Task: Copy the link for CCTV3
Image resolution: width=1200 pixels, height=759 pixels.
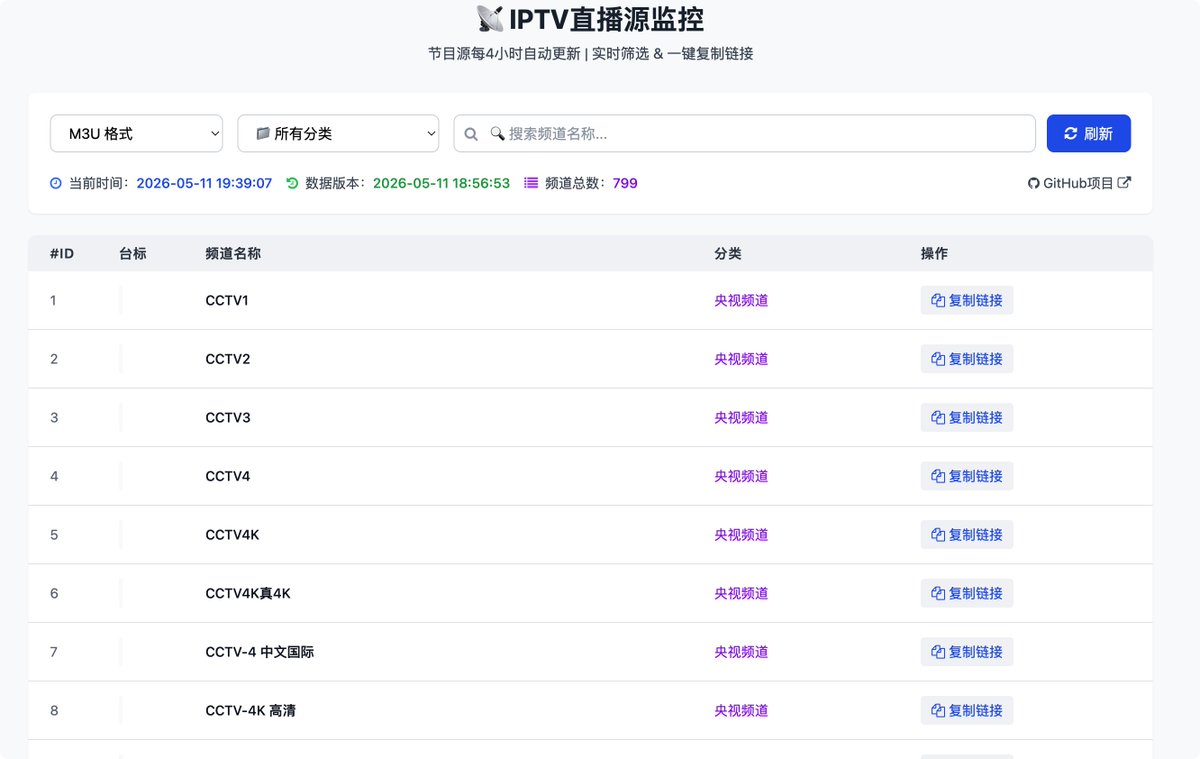Action: tap(967, 418)
